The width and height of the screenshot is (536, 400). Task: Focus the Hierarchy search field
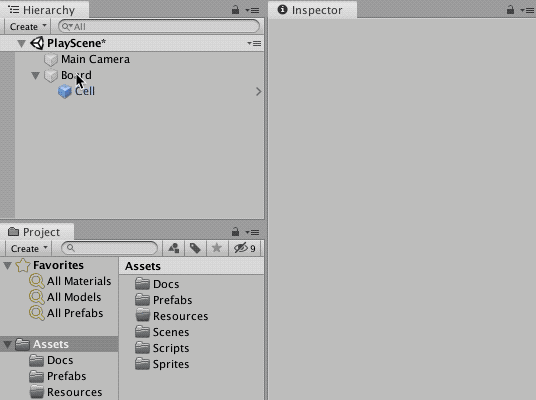tap(159, 27)
